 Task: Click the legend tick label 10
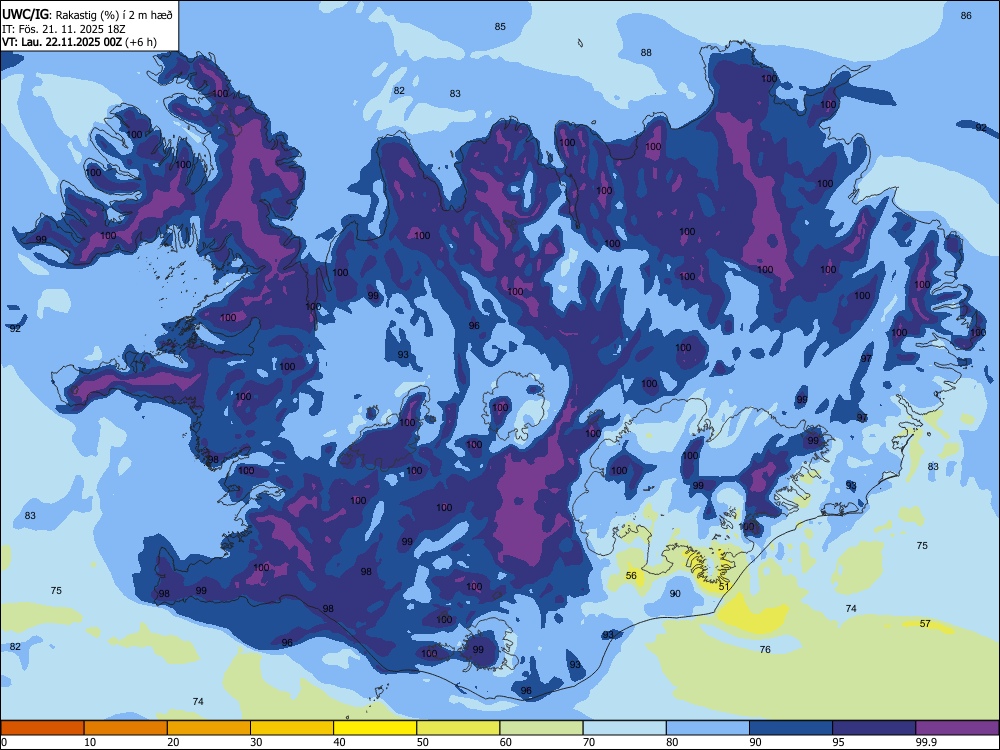point(91,742)
